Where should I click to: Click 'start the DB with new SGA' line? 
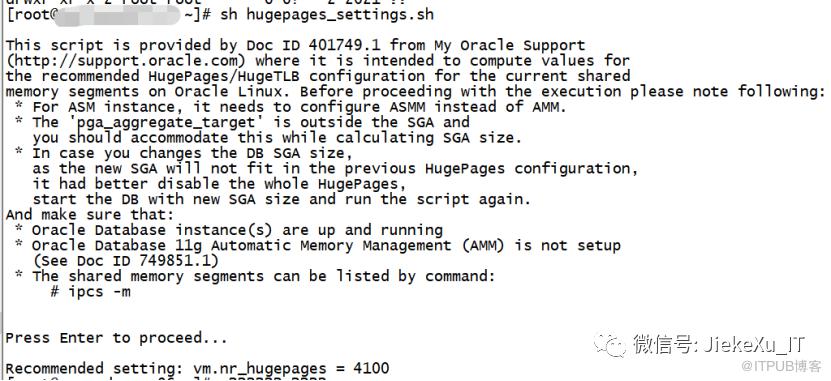281,199
